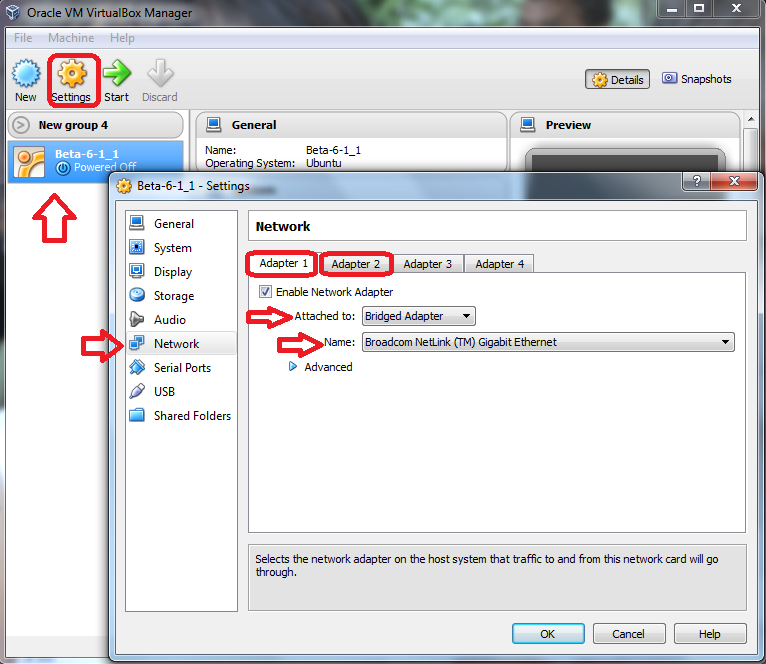Open the adapter Name dropdown
This screenshot has width=766, height=664.
548,342
